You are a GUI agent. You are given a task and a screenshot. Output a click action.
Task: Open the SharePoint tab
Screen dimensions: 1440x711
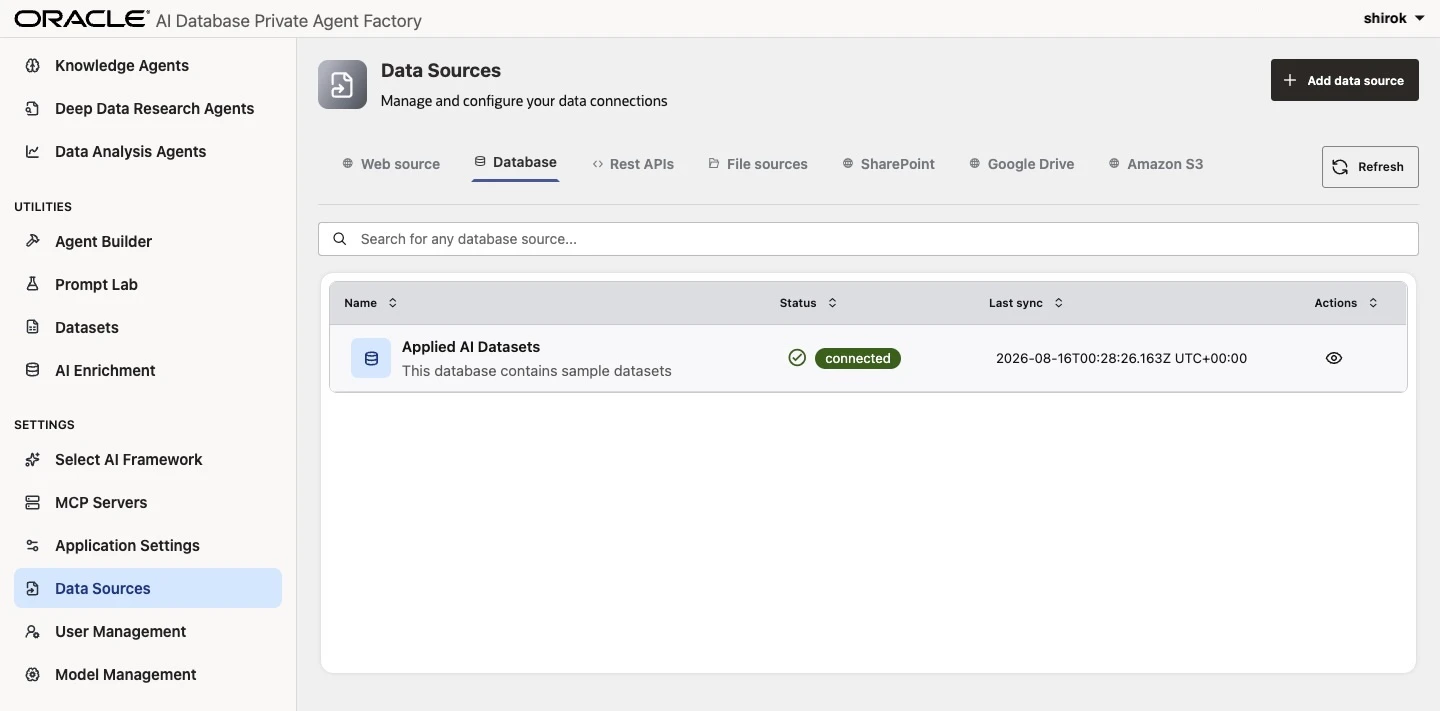pyautogui.click(x=888, y=164)
